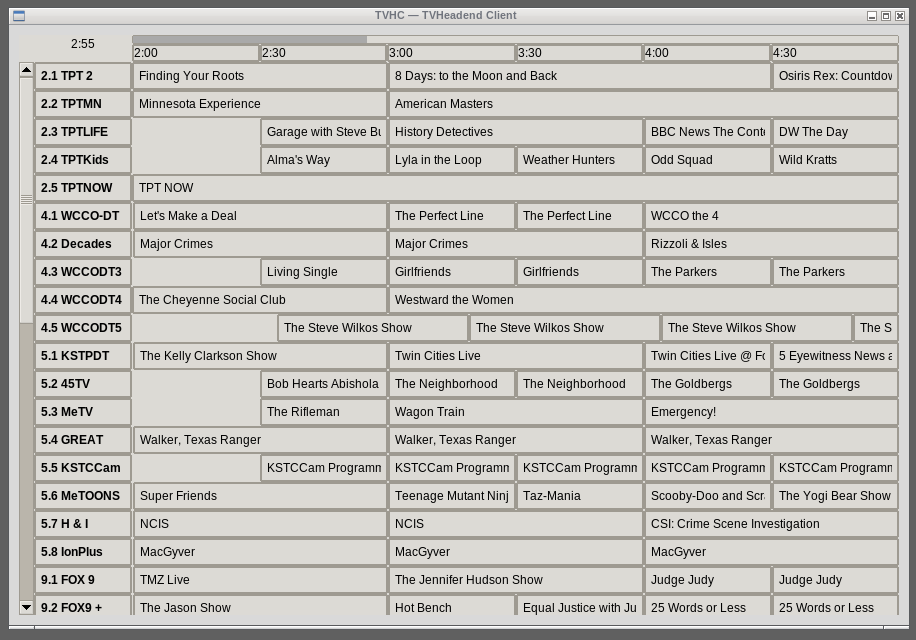Select the 2:00 time slot header
This screenshot has height=640, width=916.
(x=196, y=53)
